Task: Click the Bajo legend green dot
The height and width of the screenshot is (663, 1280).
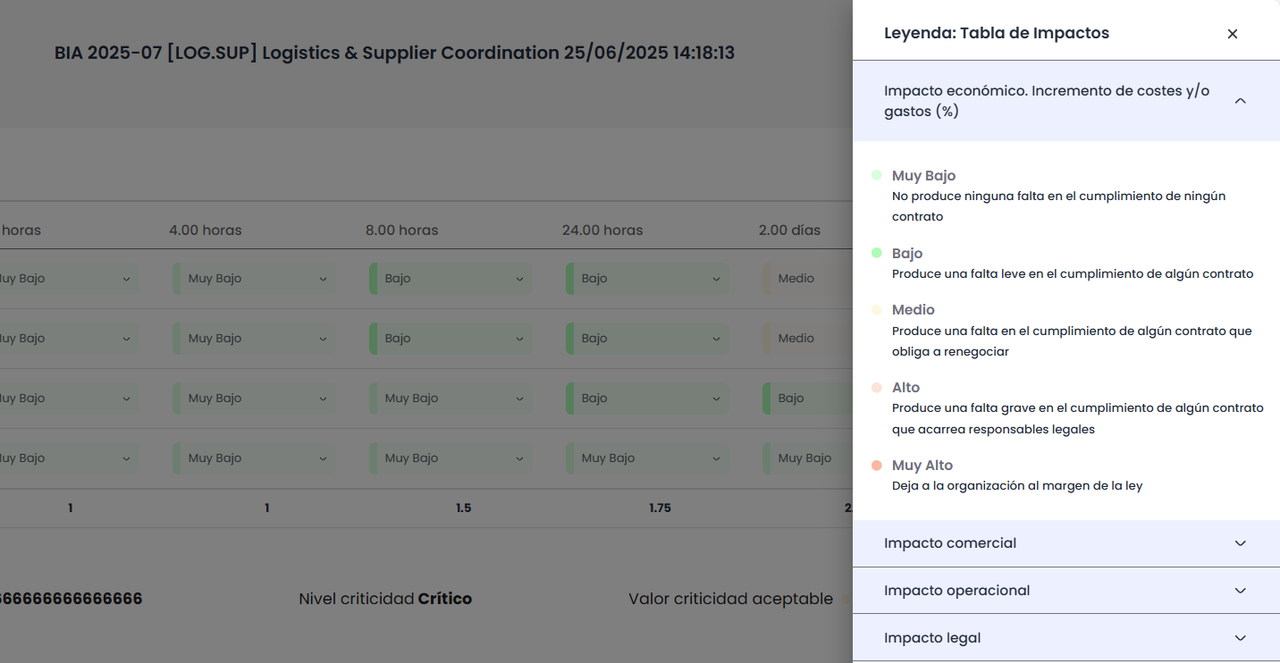Action: 877,253
